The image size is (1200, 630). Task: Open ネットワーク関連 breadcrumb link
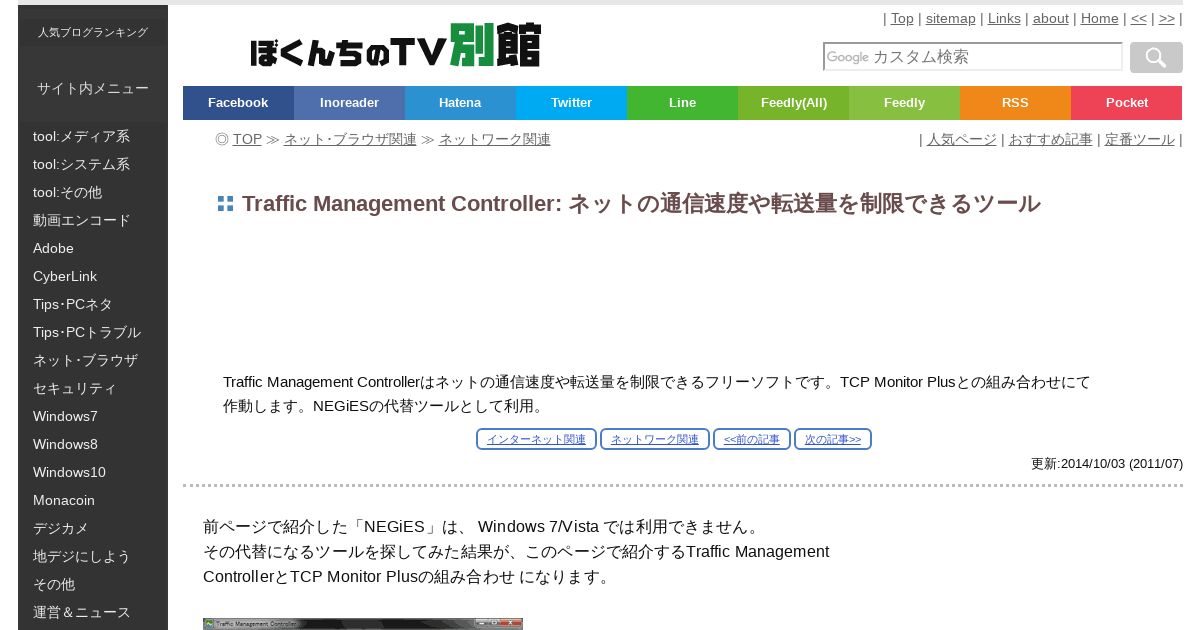[494, 139]
